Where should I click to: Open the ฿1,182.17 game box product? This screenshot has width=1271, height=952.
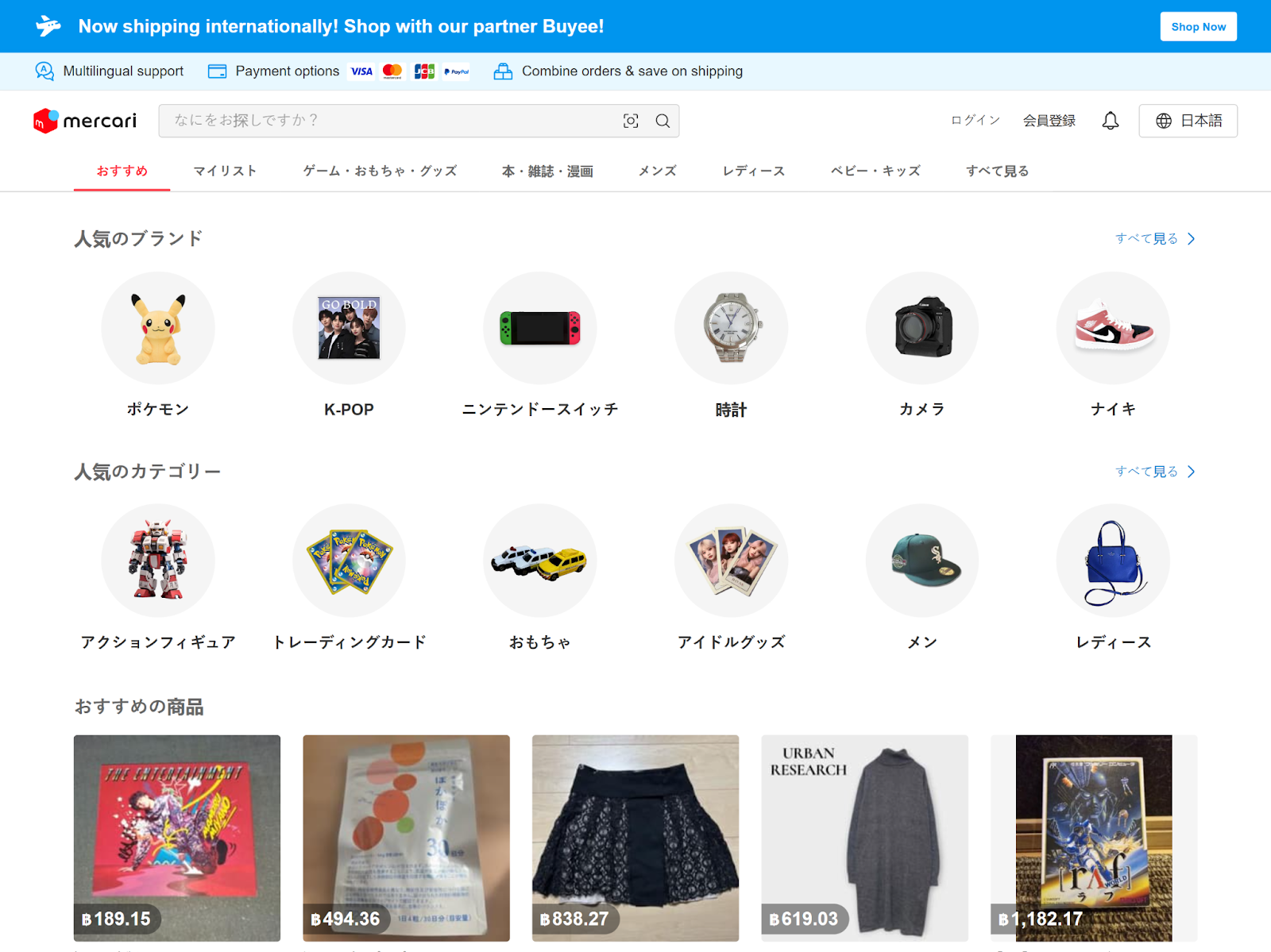[1094, 838]
